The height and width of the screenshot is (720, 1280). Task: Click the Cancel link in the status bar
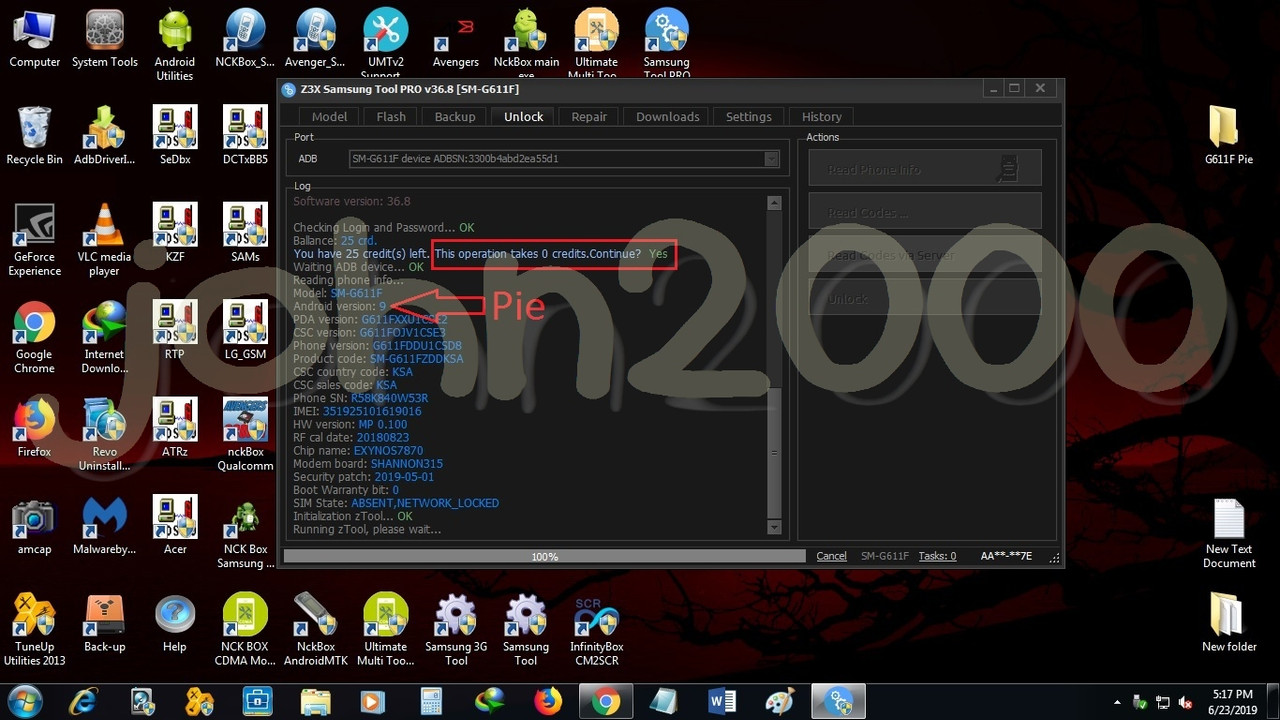click(831, 556)
